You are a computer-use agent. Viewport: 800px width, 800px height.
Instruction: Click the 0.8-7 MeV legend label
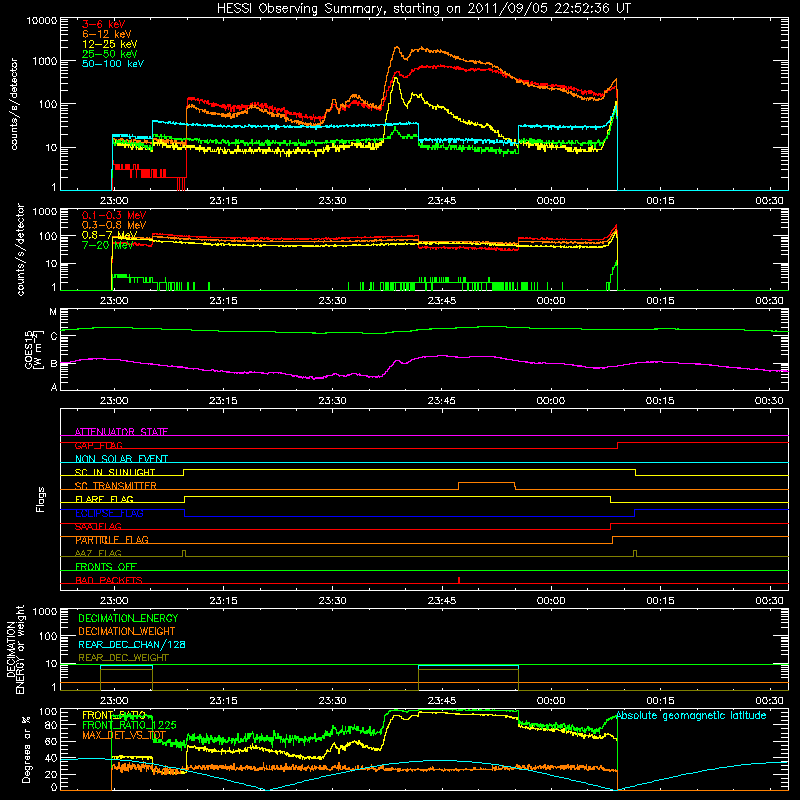click(x=109, y=235)
